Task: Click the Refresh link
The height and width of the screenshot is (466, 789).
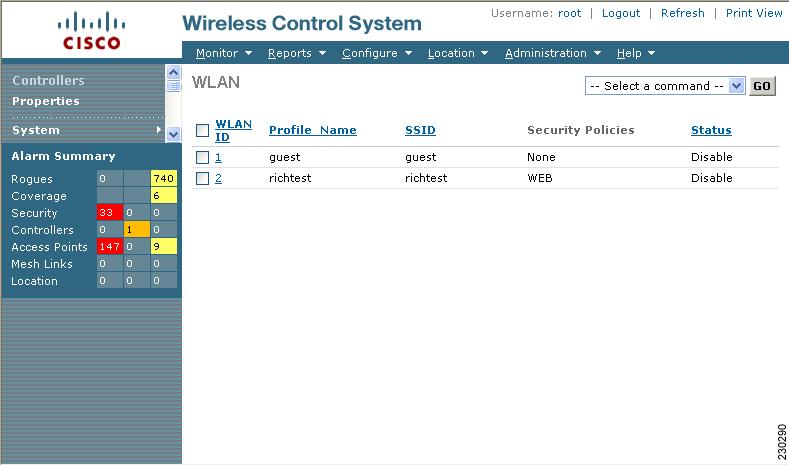Action: pyautogui.click(x=682, y=13)
